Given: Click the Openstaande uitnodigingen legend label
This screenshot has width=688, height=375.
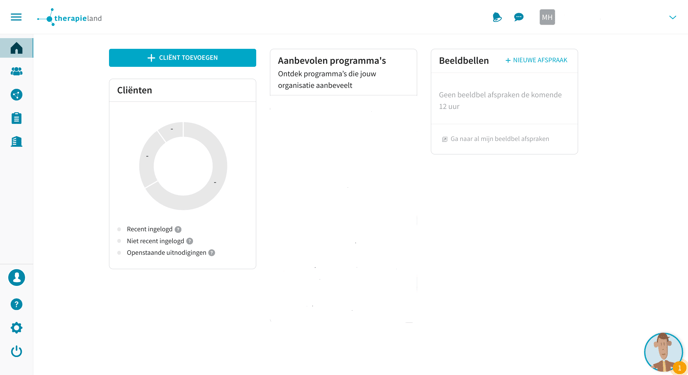Looking at the screenshot, I should click(166, 253).
